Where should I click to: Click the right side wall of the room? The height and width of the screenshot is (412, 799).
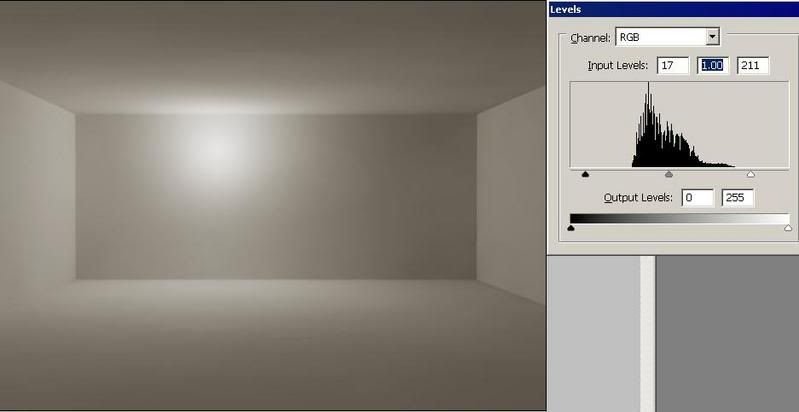pyautogui.click(x=510, y=190)
